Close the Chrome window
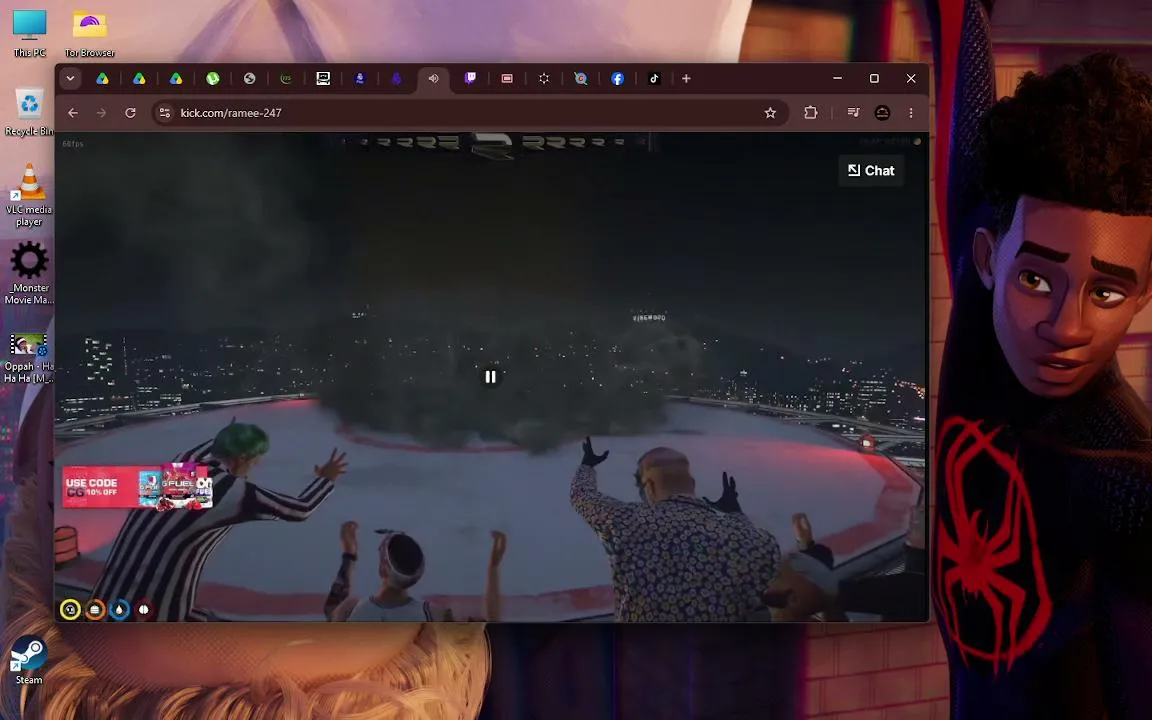 [x=911, y=78]
